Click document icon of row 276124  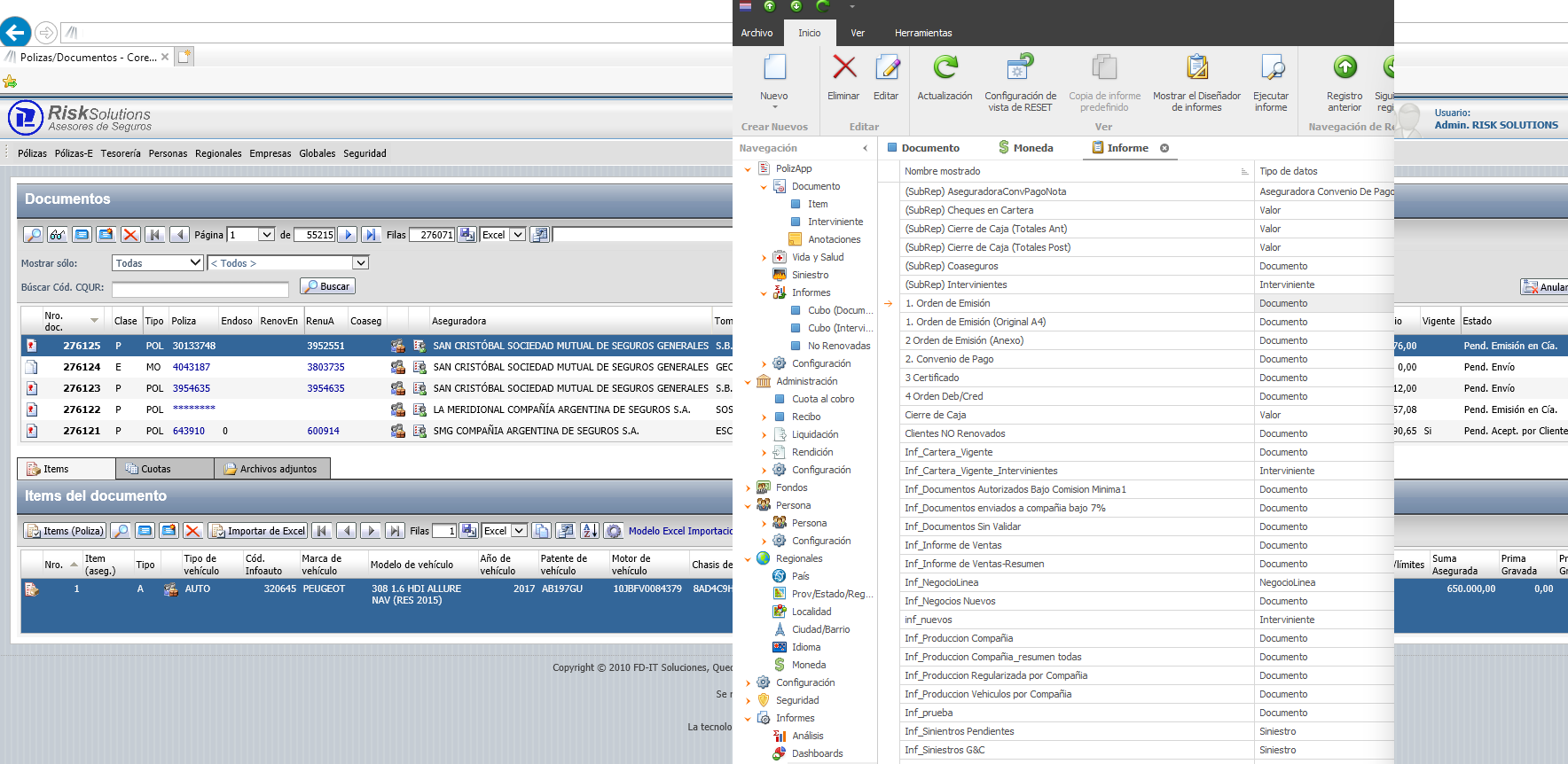(x=31, y=367)
